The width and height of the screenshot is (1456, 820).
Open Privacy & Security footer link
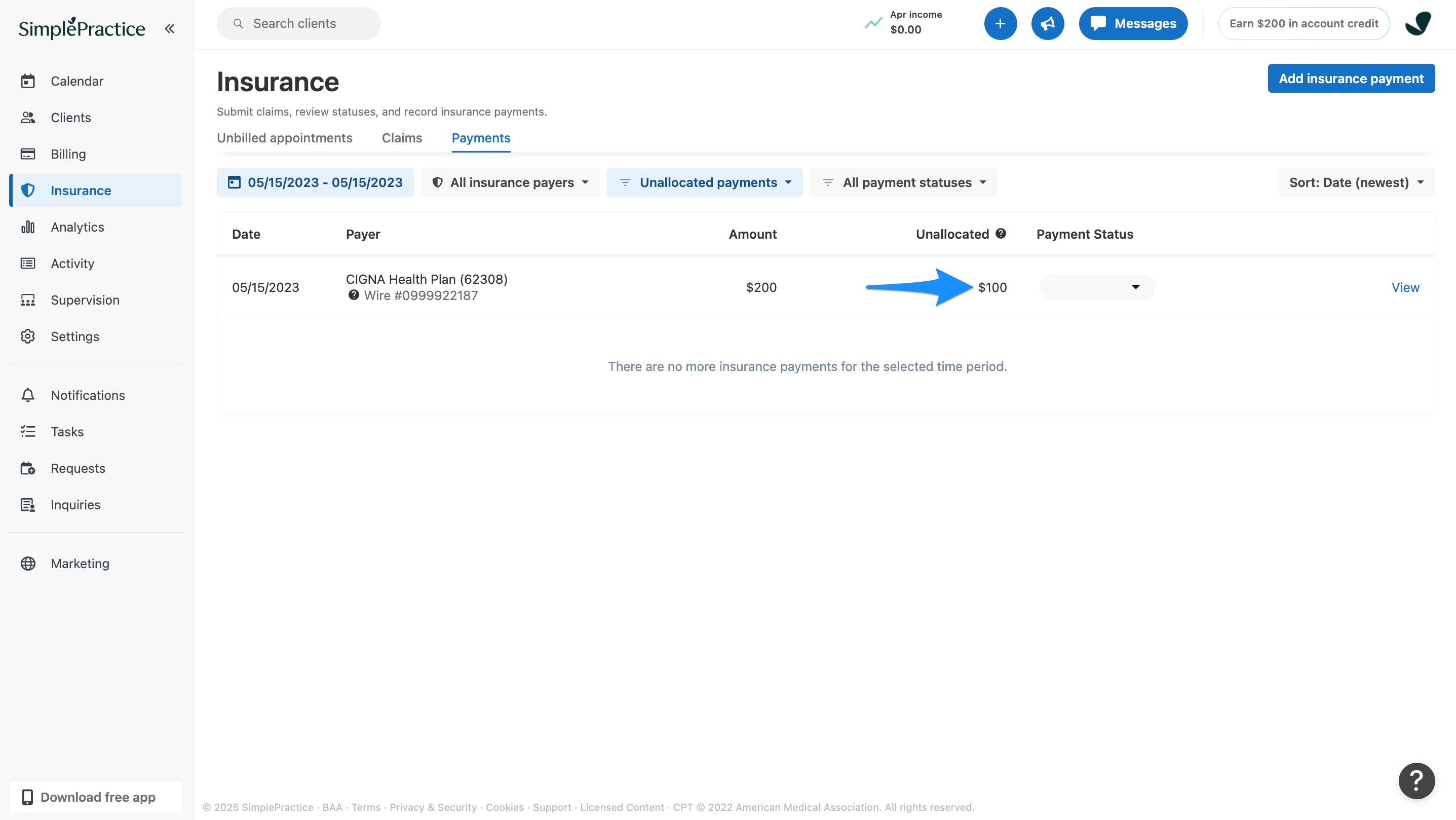[x=433, y=807]
